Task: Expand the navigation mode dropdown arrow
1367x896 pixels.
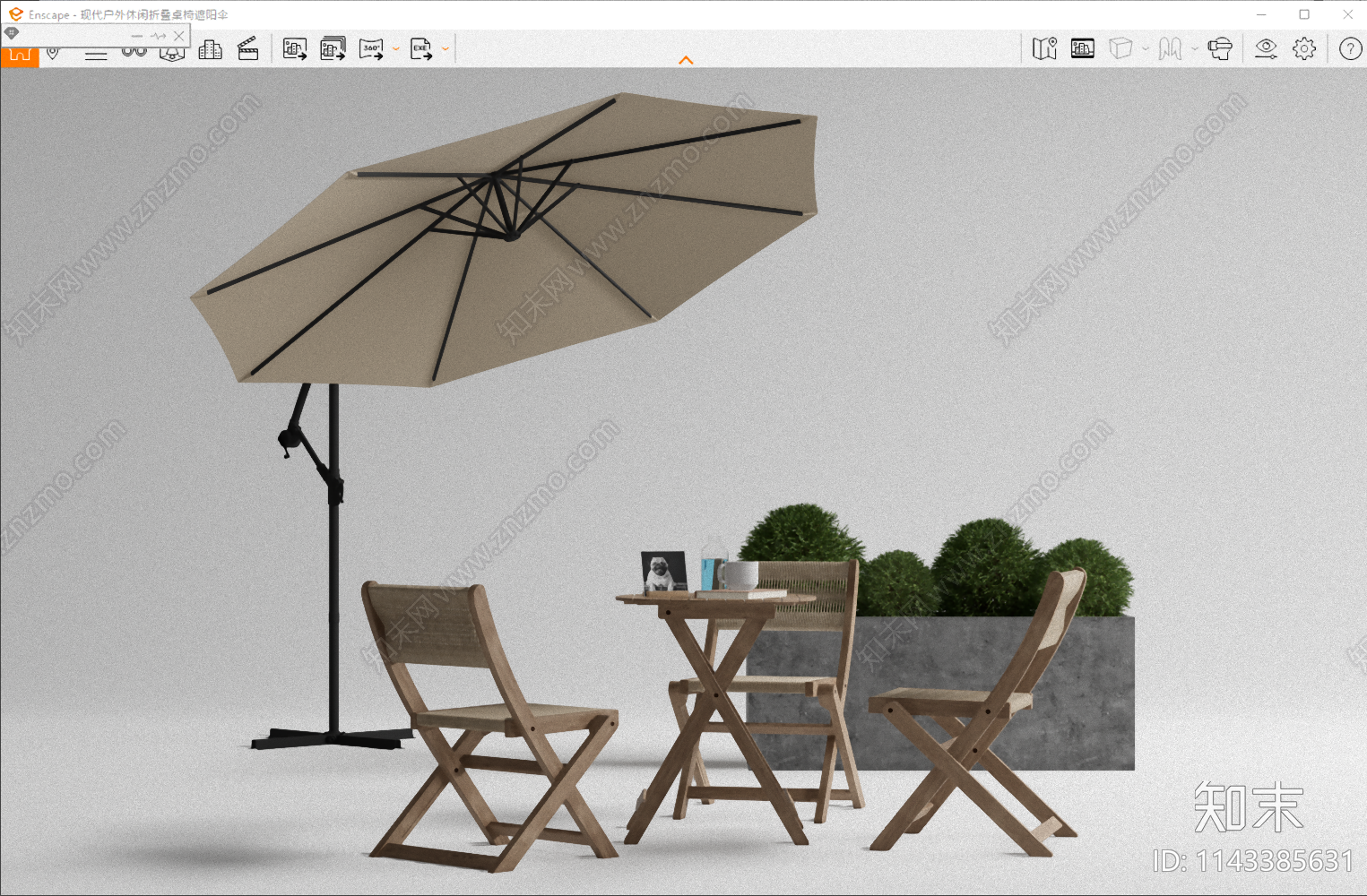Action: [x=1195, y=49]
